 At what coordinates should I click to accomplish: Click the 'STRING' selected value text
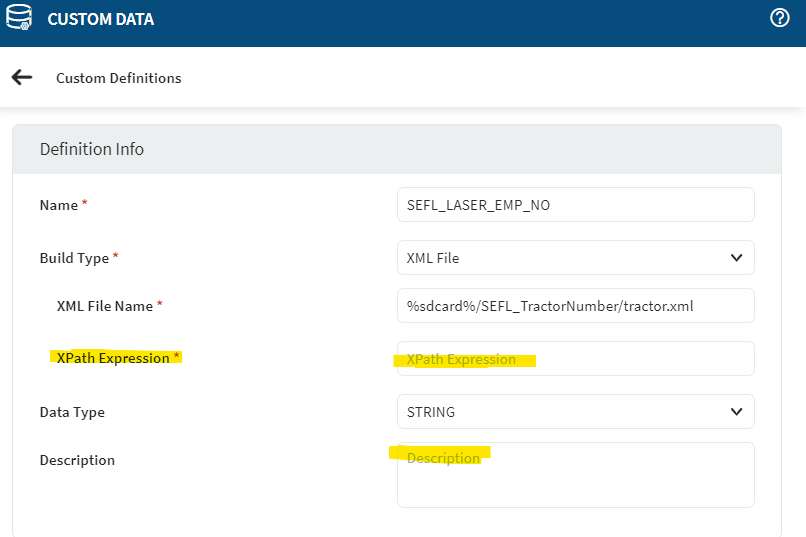point(431,412)
